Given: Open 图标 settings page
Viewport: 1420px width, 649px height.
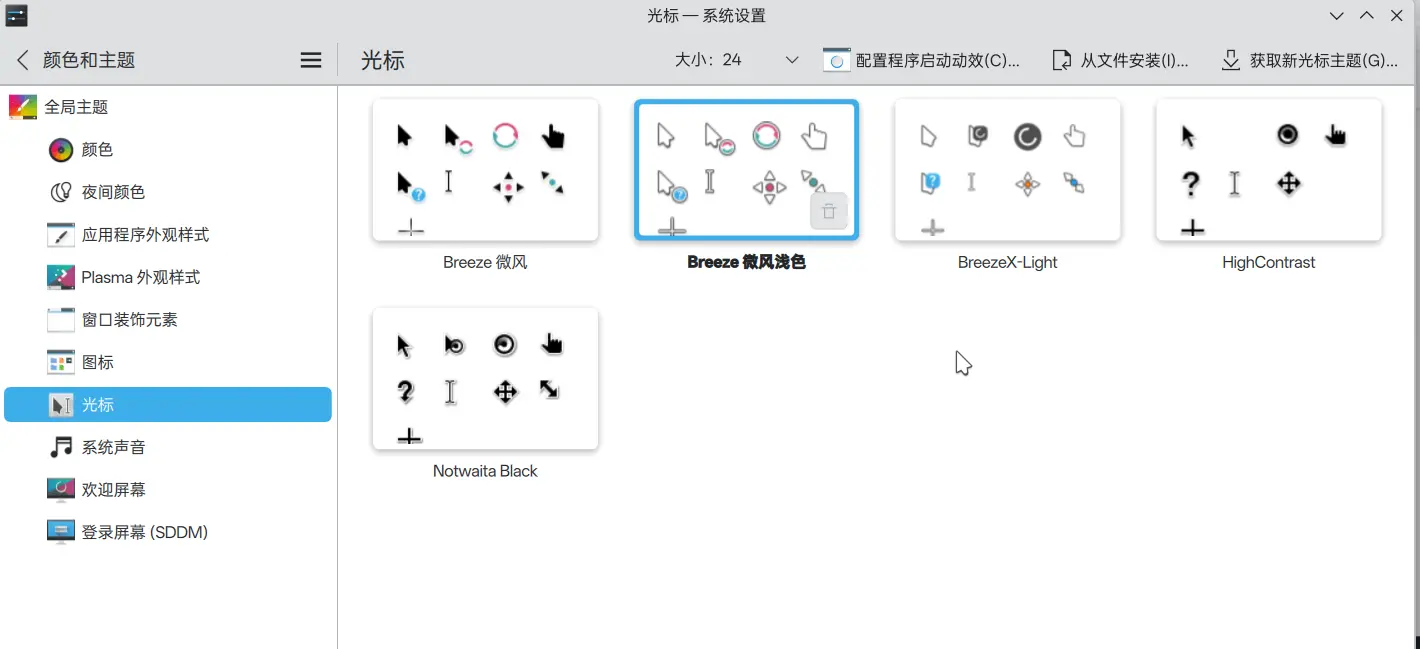Looking at the screenshot, I should (x=168, y=362).
